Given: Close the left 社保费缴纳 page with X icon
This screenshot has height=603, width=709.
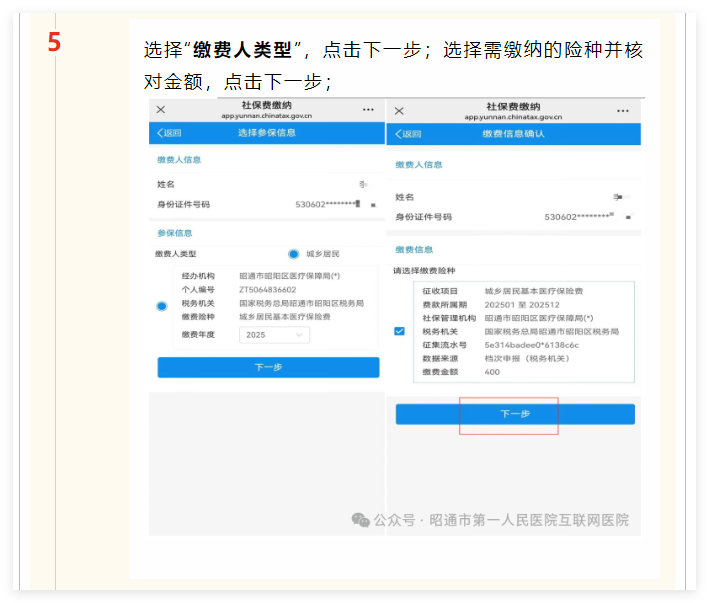Looking at the screenshot, I should click(161, 109).
